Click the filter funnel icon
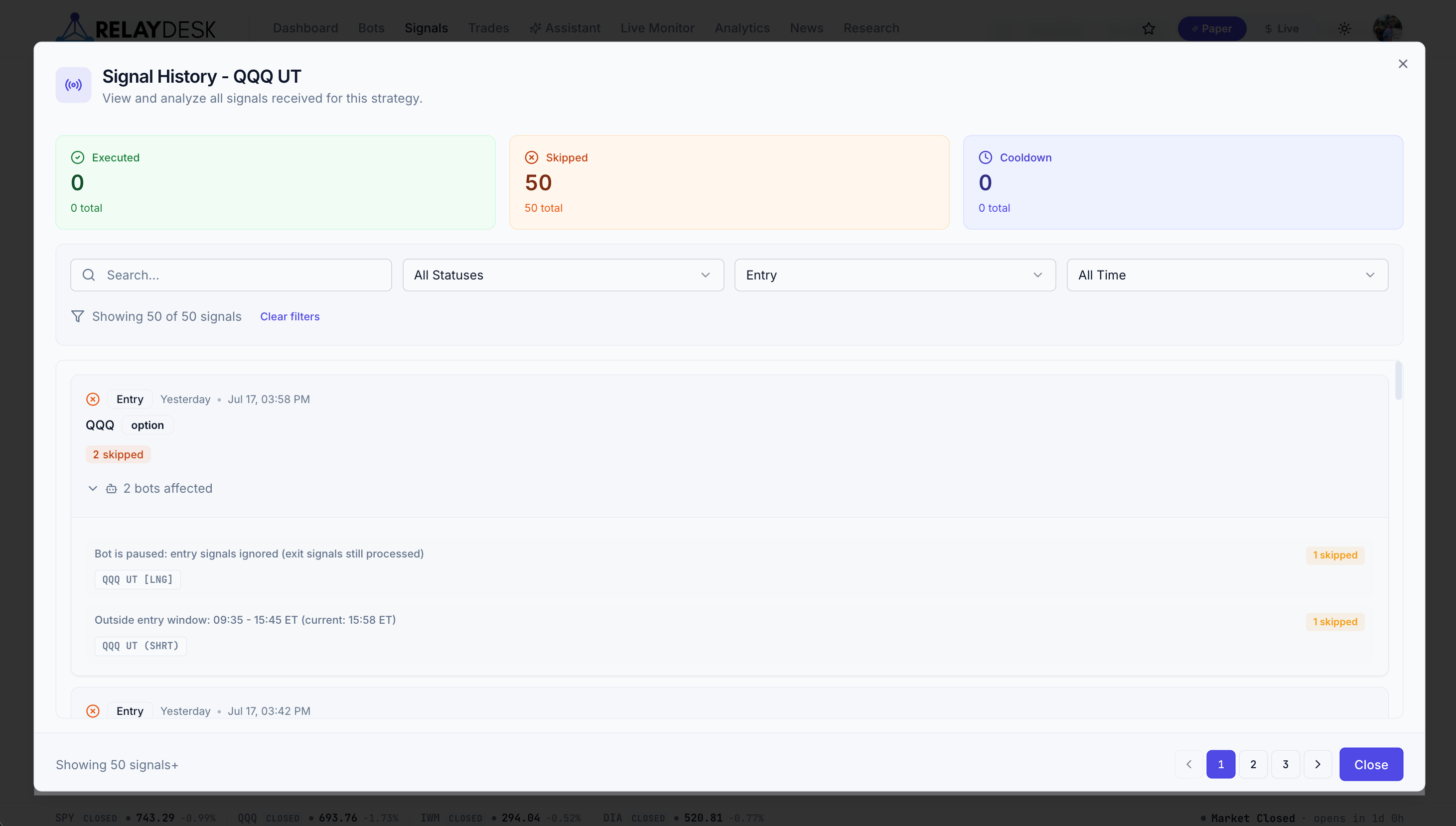This screenshot has width=1456, height=826. point(78,316)
